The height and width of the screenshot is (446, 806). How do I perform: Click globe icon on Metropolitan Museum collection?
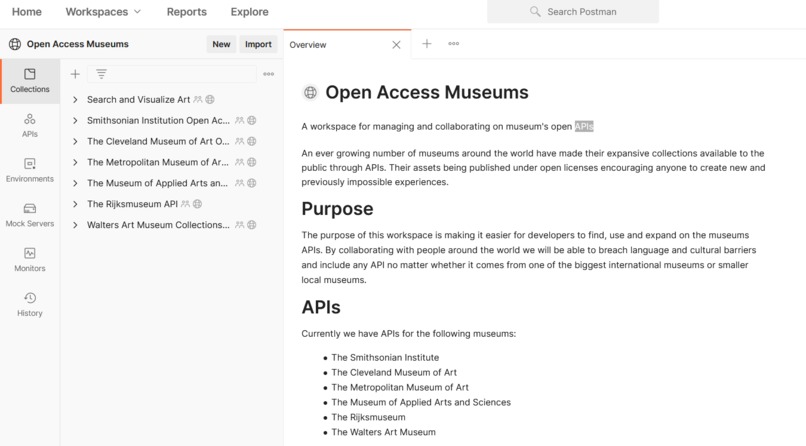click(251, 162)
